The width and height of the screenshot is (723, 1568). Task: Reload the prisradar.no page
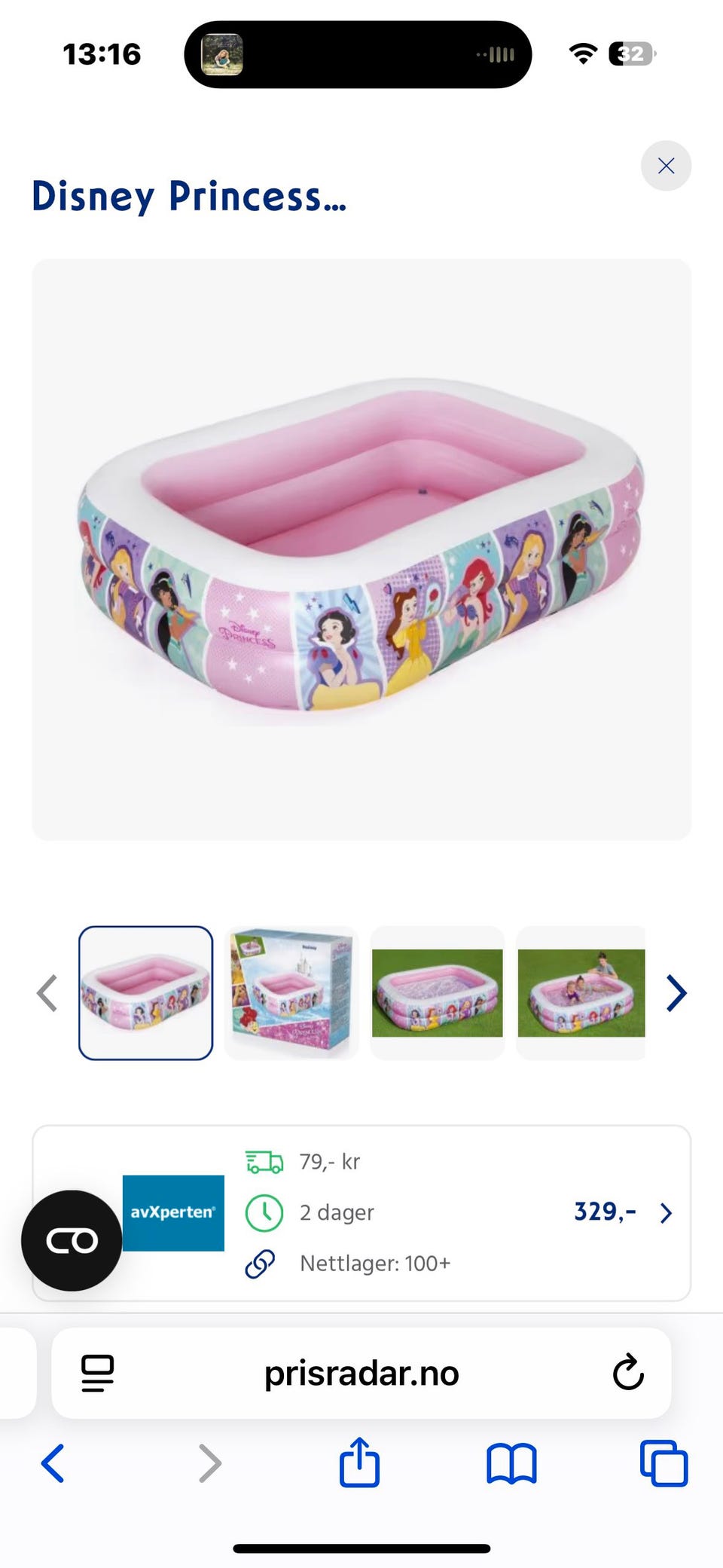[x=627, y=1372]
